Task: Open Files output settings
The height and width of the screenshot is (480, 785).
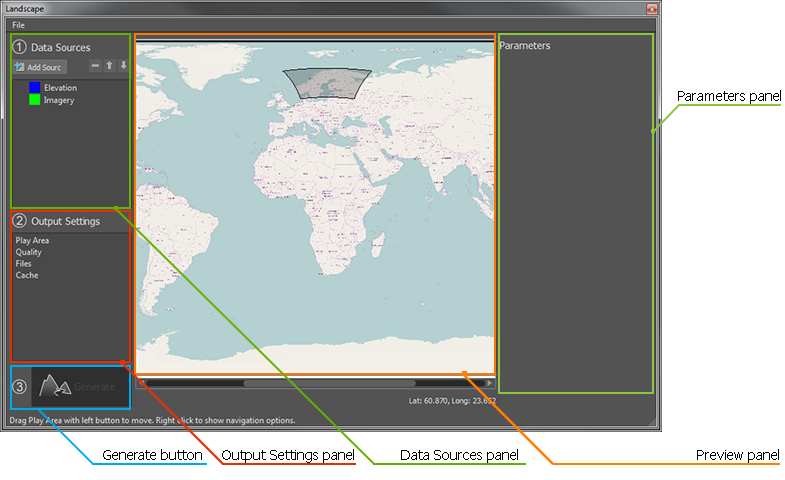Action: pyautogui.click(x=23, y=264)
